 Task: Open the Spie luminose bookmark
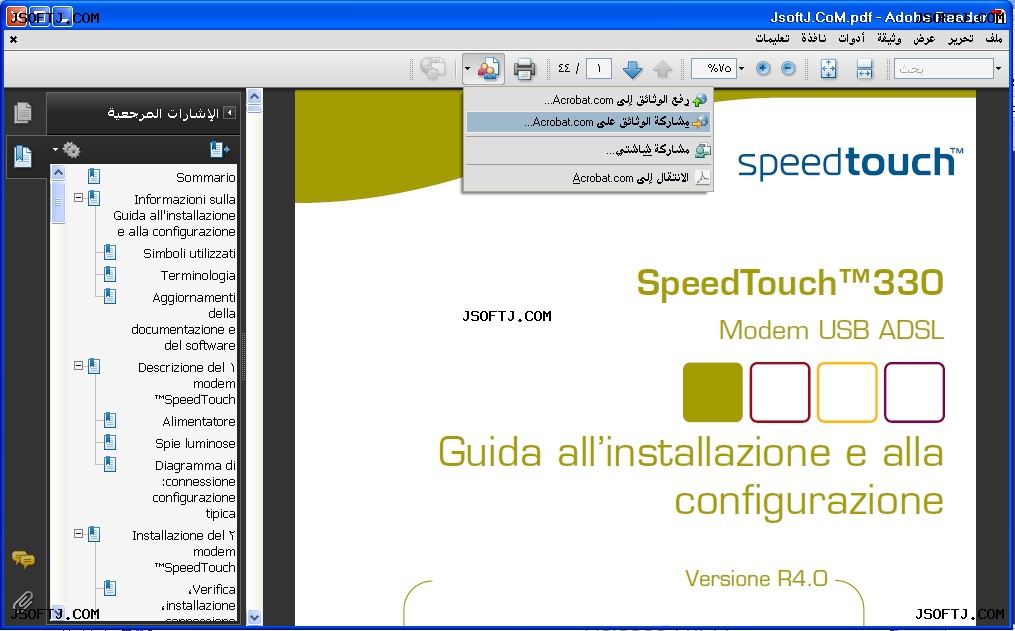(195, 443)
